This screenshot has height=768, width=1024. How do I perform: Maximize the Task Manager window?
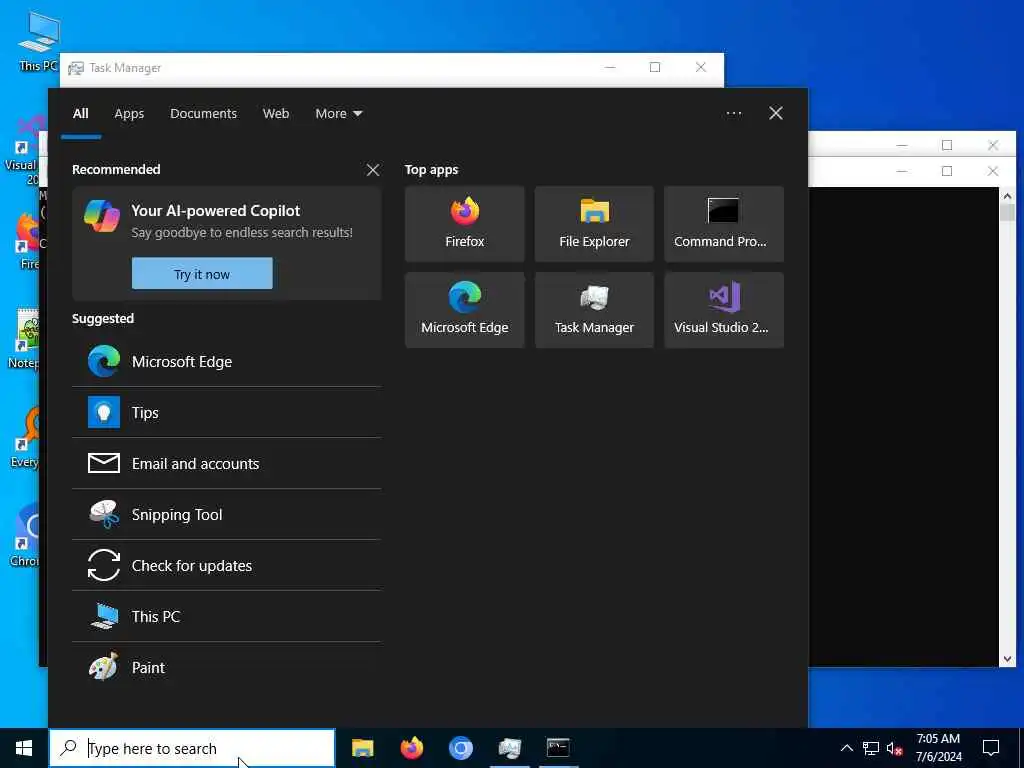click(654, 67)
